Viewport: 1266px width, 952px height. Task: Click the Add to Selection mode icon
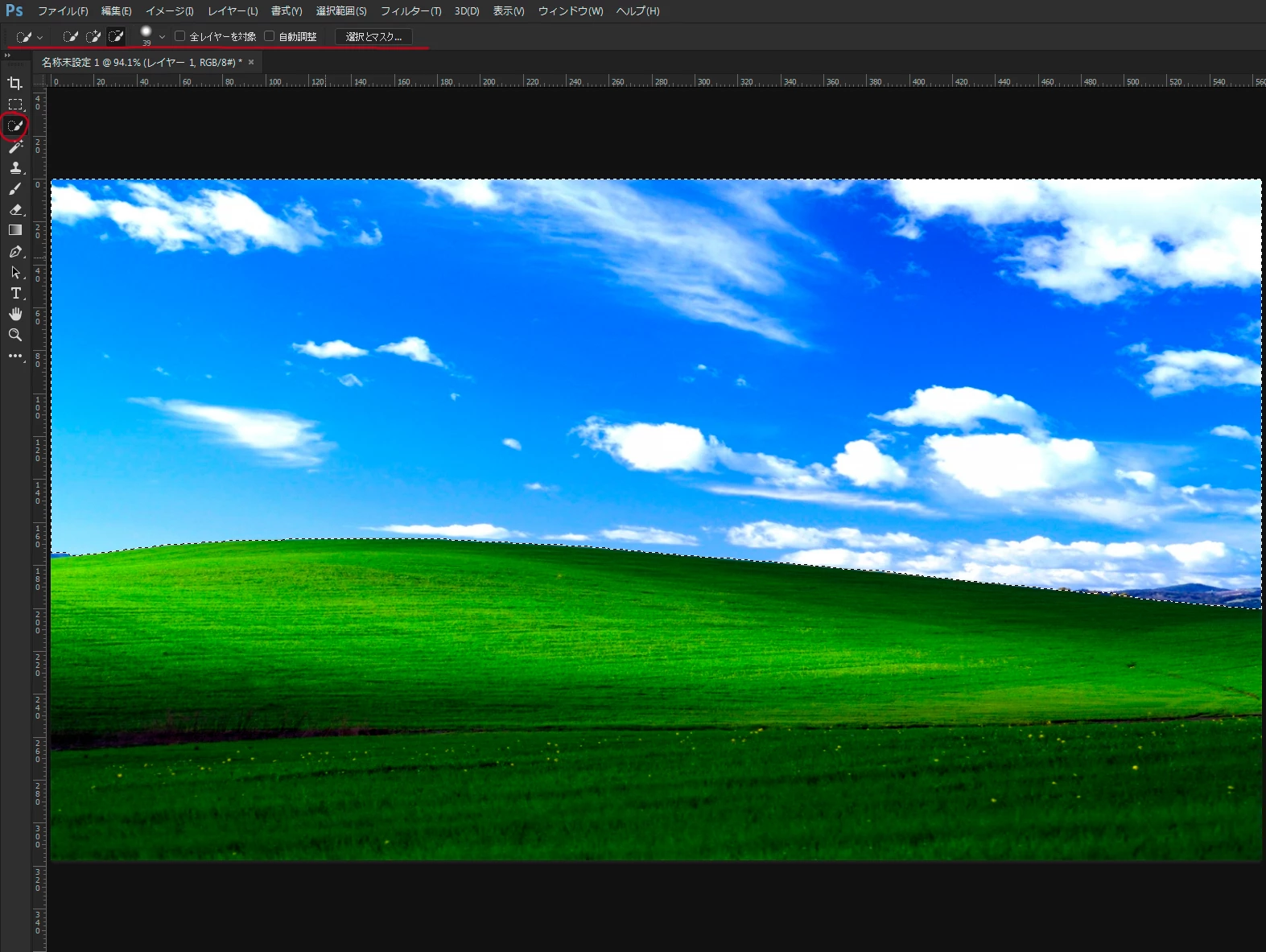pos(93,36)
